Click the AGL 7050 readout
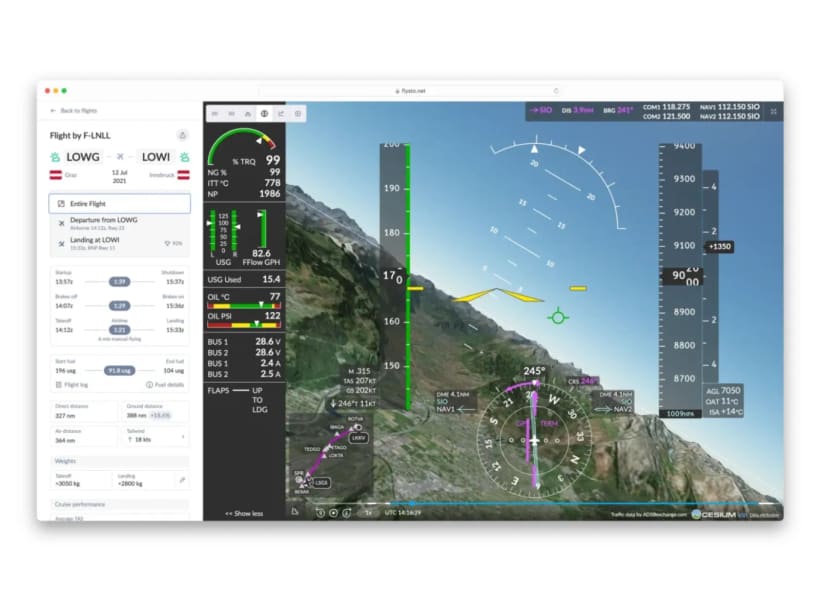Image resolution: width=820 pixels, height=615 pixels. coord(723,391)
